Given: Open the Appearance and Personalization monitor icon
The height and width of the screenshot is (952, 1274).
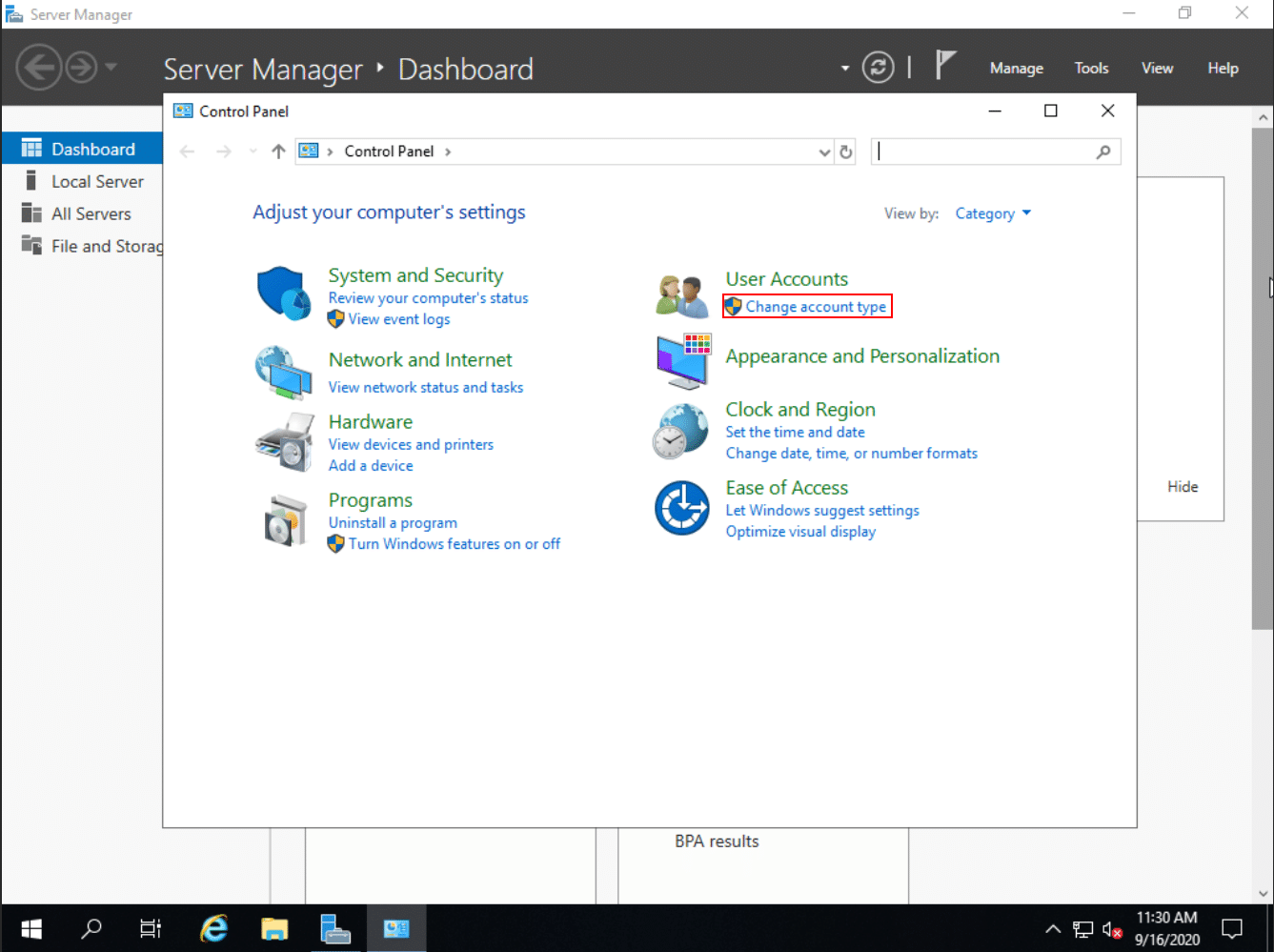Looking at the screenshot, I should [x=682, y=361].
